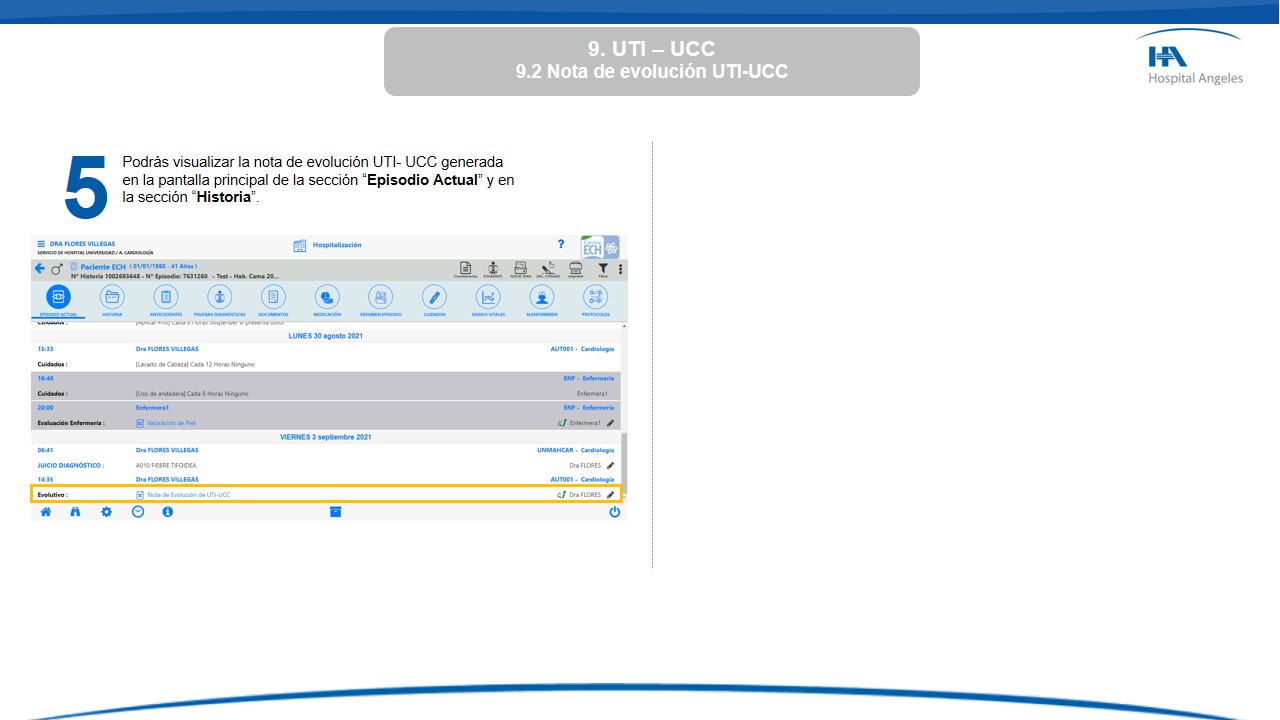Click the power logout icon
The height and width of the screenshot is (720, 1280).
(x=614, y=512)
